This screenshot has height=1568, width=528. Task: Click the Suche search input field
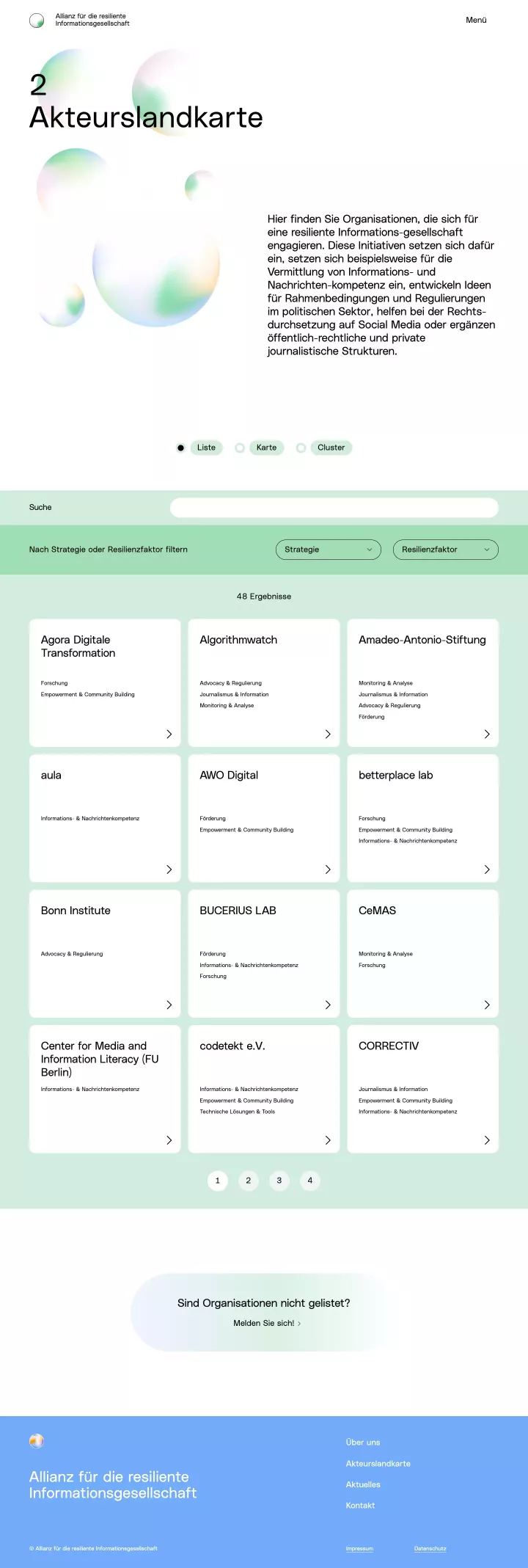(x=334, y=508)
